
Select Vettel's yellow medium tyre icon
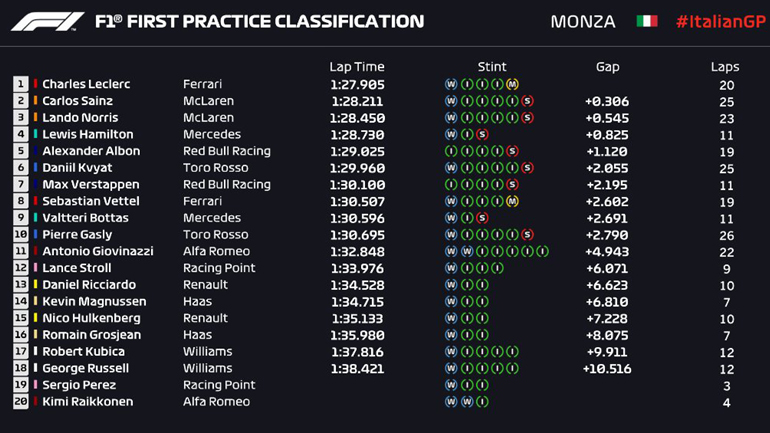pyautogui.click(x=512, y=201)
